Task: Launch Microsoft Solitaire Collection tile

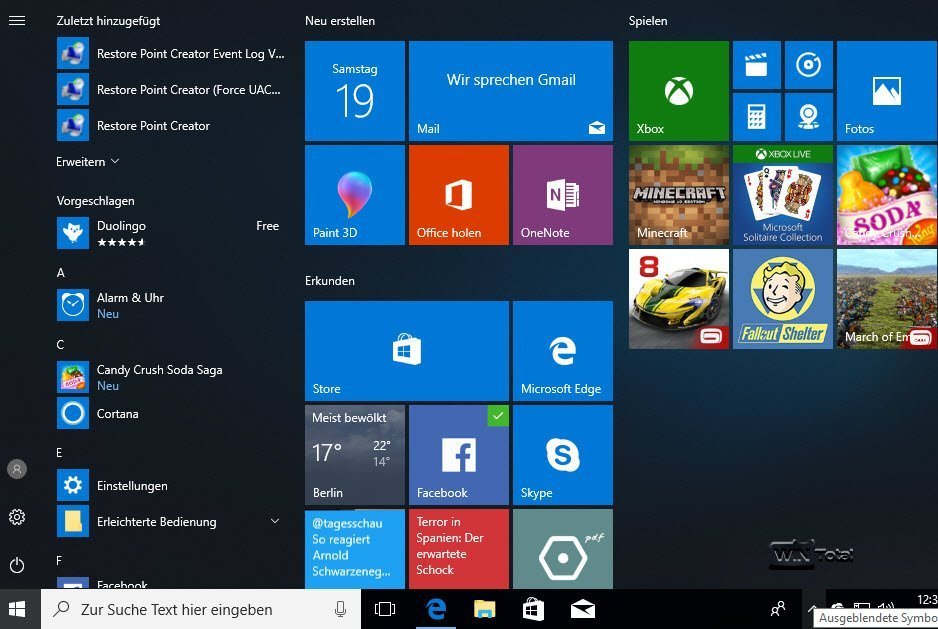Action: [782, 195]
